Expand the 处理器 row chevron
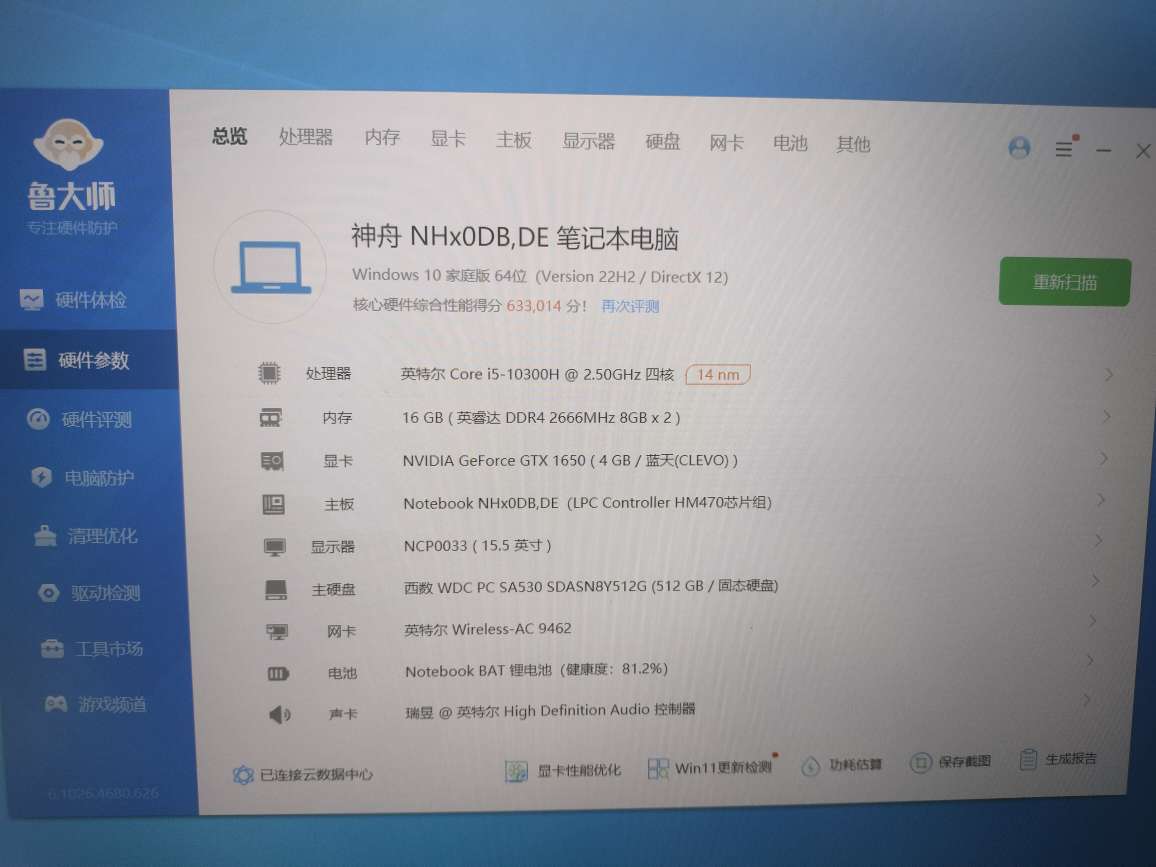 click(x=1109, y=375)
